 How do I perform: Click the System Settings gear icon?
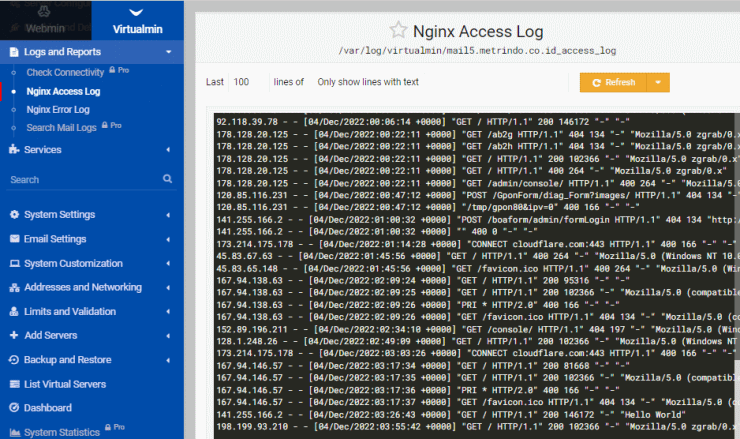15,214
